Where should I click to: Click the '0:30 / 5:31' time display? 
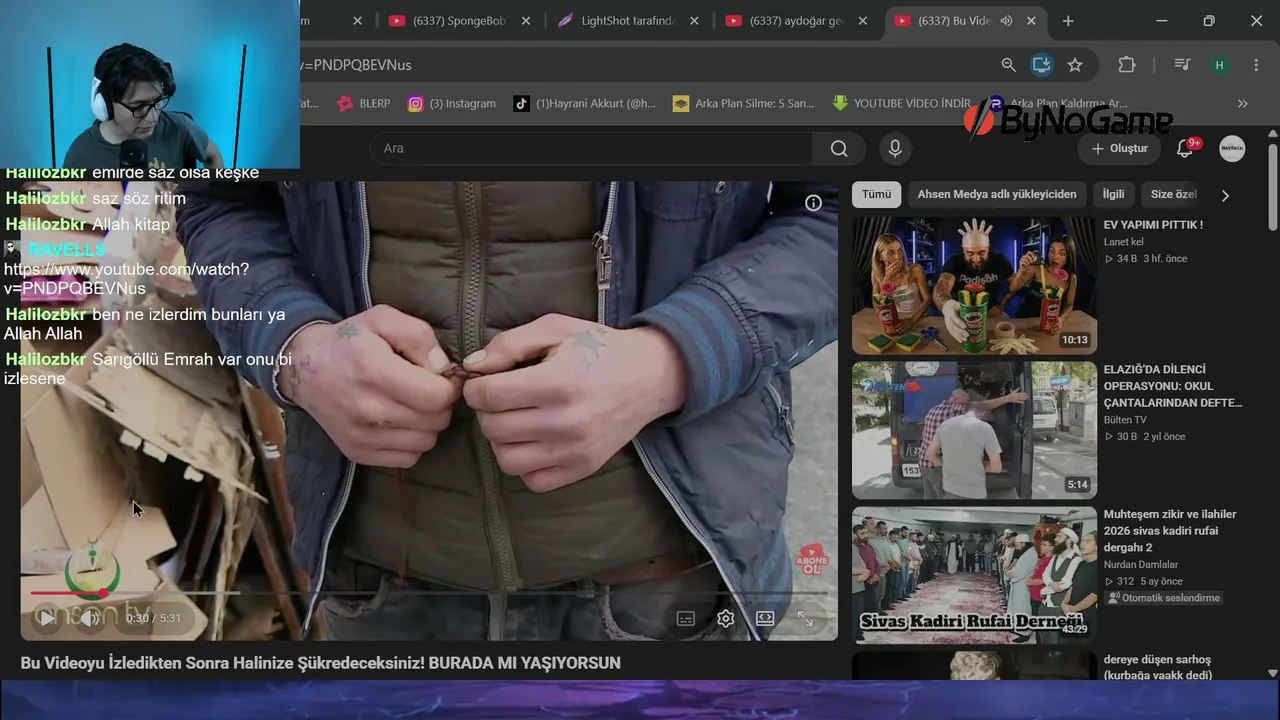coord(153,618)
